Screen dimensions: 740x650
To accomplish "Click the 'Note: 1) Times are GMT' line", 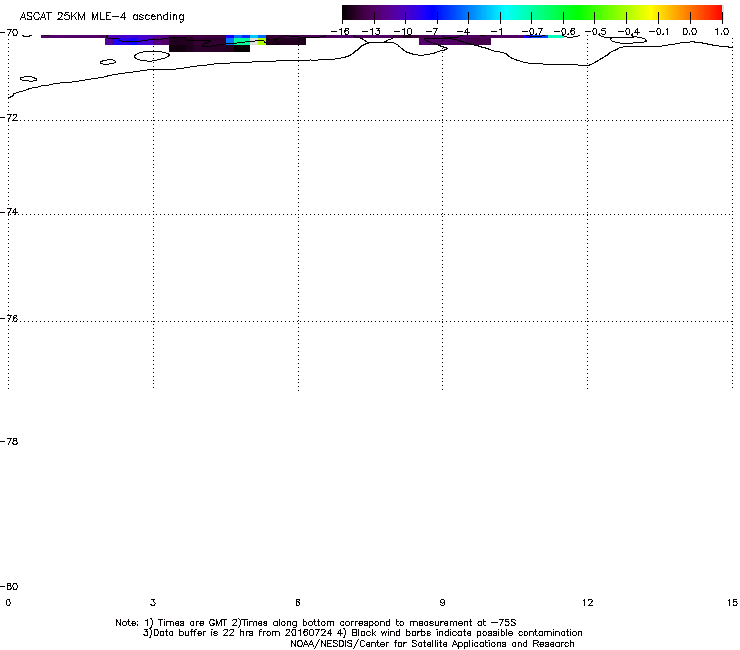I will 315,623.
